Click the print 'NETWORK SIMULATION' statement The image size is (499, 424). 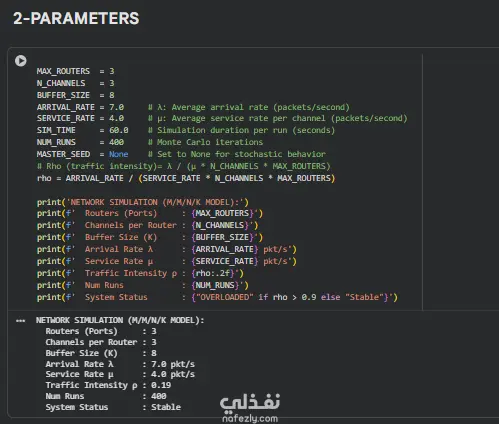pyautogui.click(x=143, y=202)
